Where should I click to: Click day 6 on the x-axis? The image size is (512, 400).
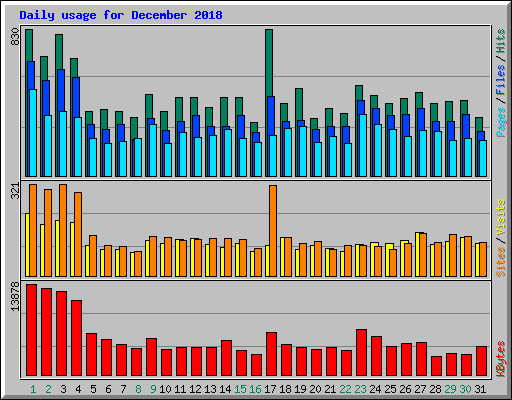pyautogui.click(x=108, y=389)
